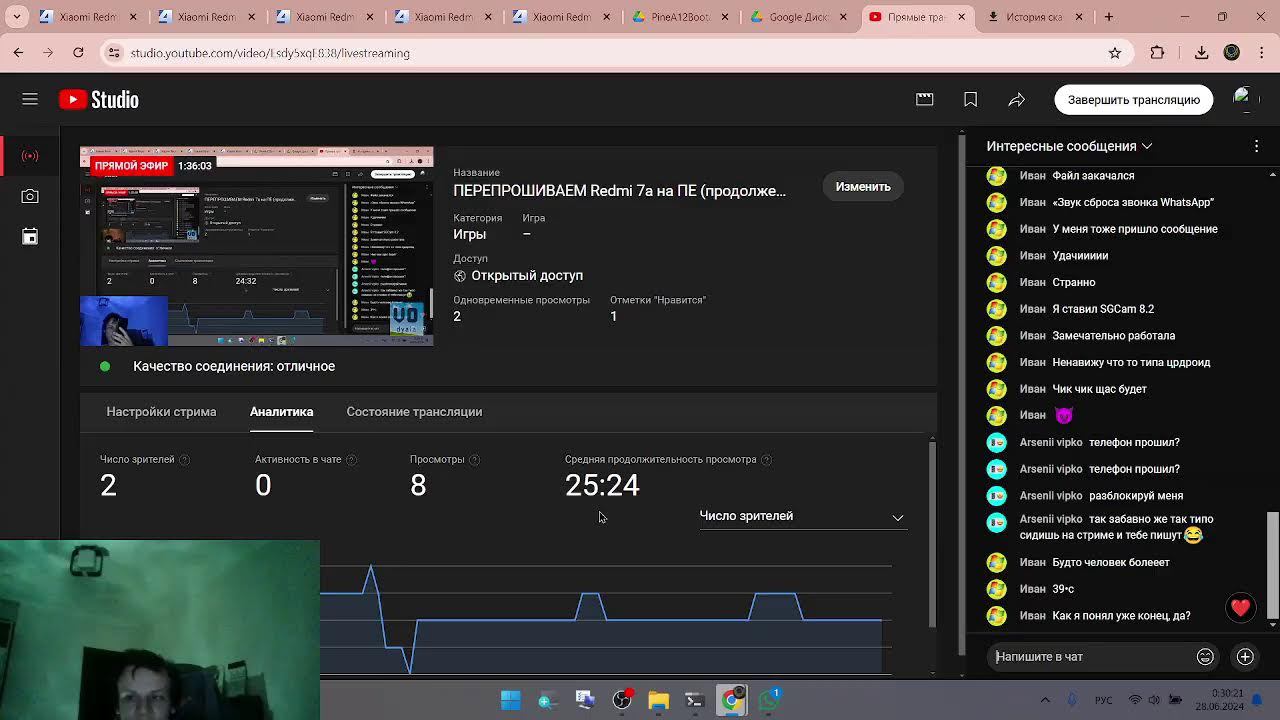Click the Изменить button for stream details
1280x720 pixels.
(x=863, y=187)
